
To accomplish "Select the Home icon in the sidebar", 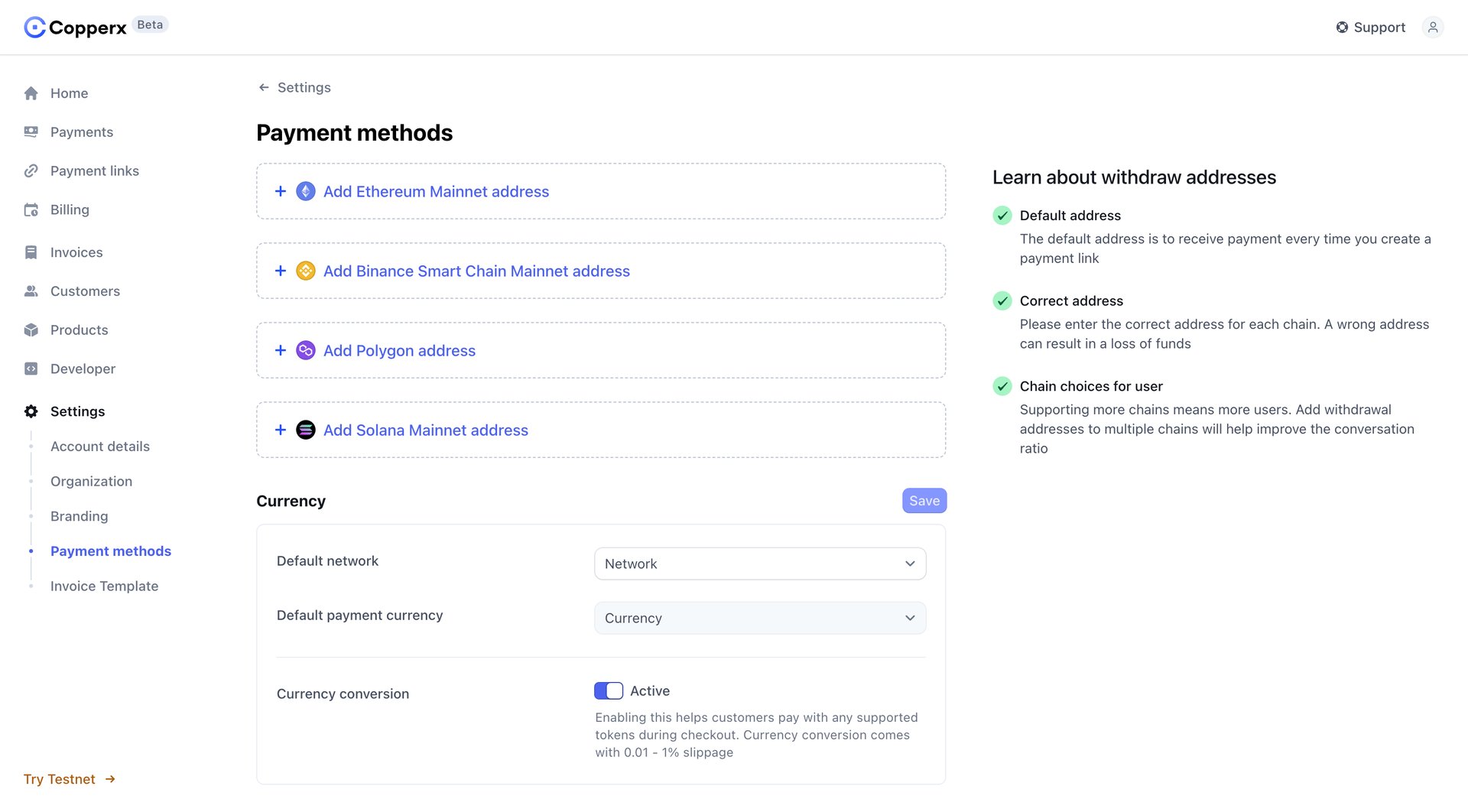I will click(31, 93).
